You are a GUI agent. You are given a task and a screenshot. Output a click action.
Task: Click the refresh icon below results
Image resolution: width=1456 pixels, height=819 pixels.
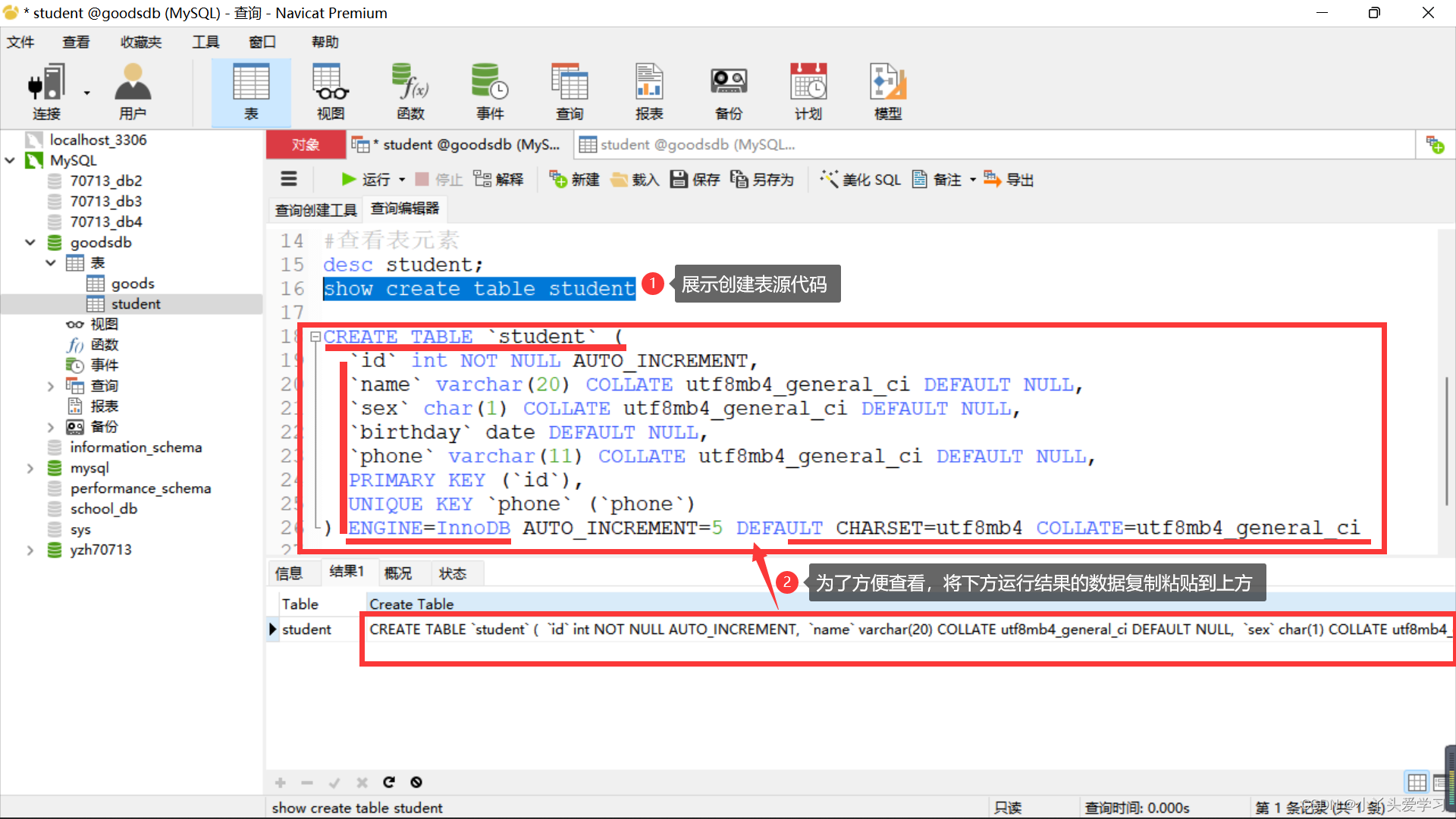tap(389, 782)
